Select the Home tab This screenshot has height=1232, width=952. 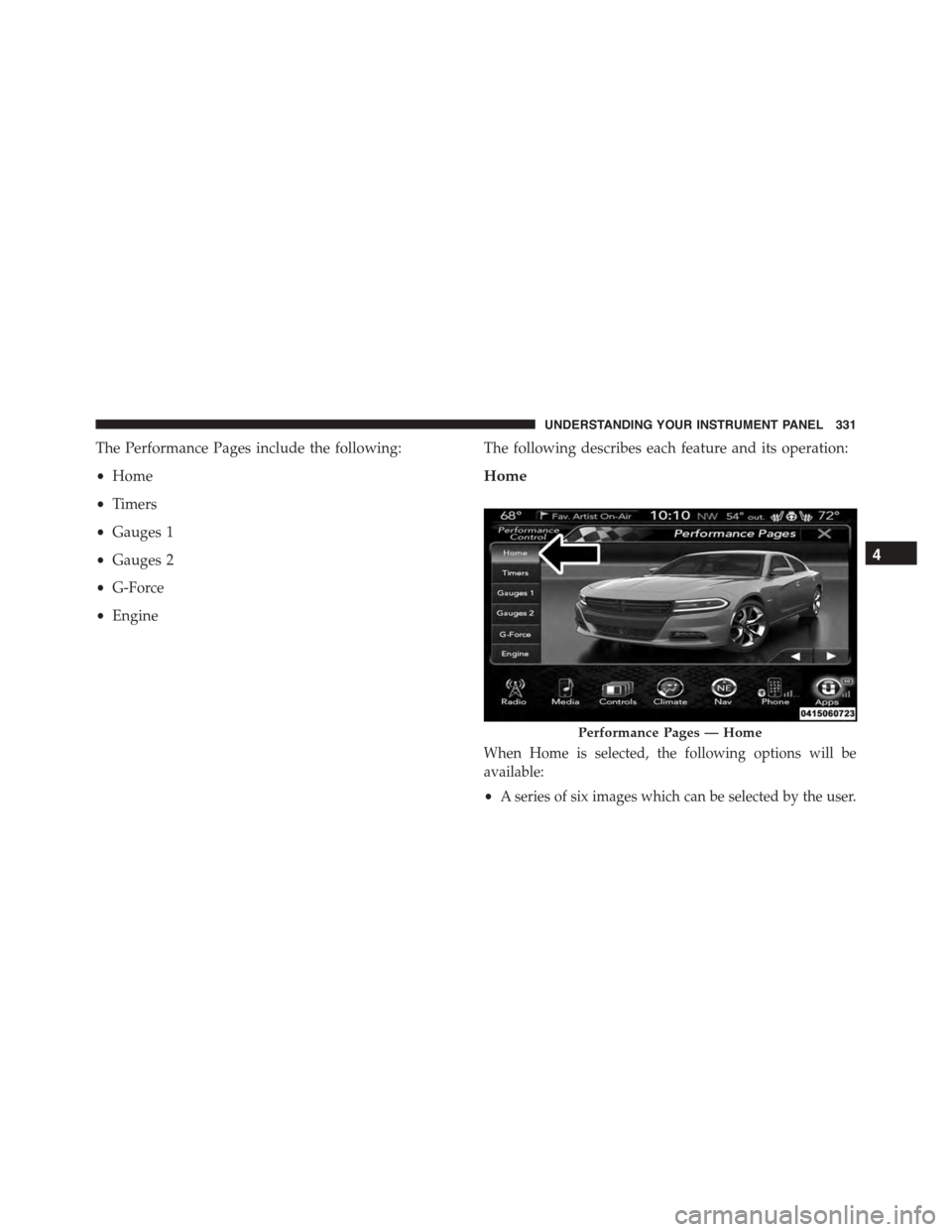point(515,554)
